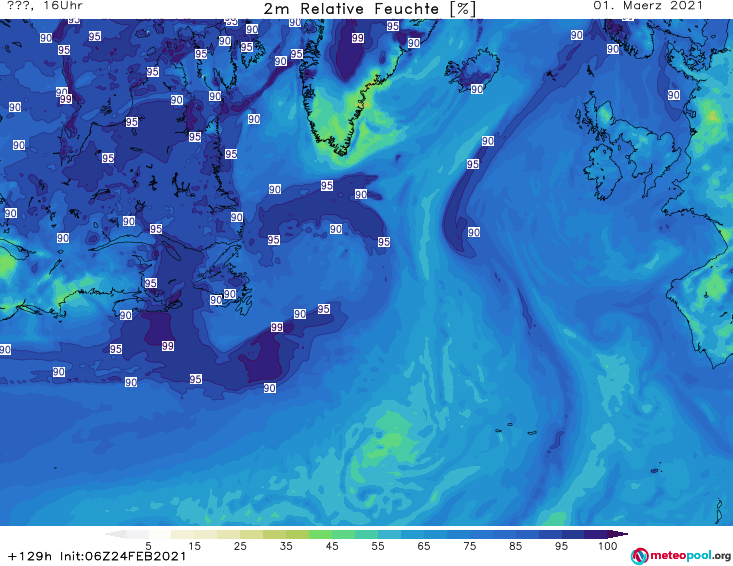Click the meteopool.org logo
The image size is (733, 566).
tap(680, 556)
